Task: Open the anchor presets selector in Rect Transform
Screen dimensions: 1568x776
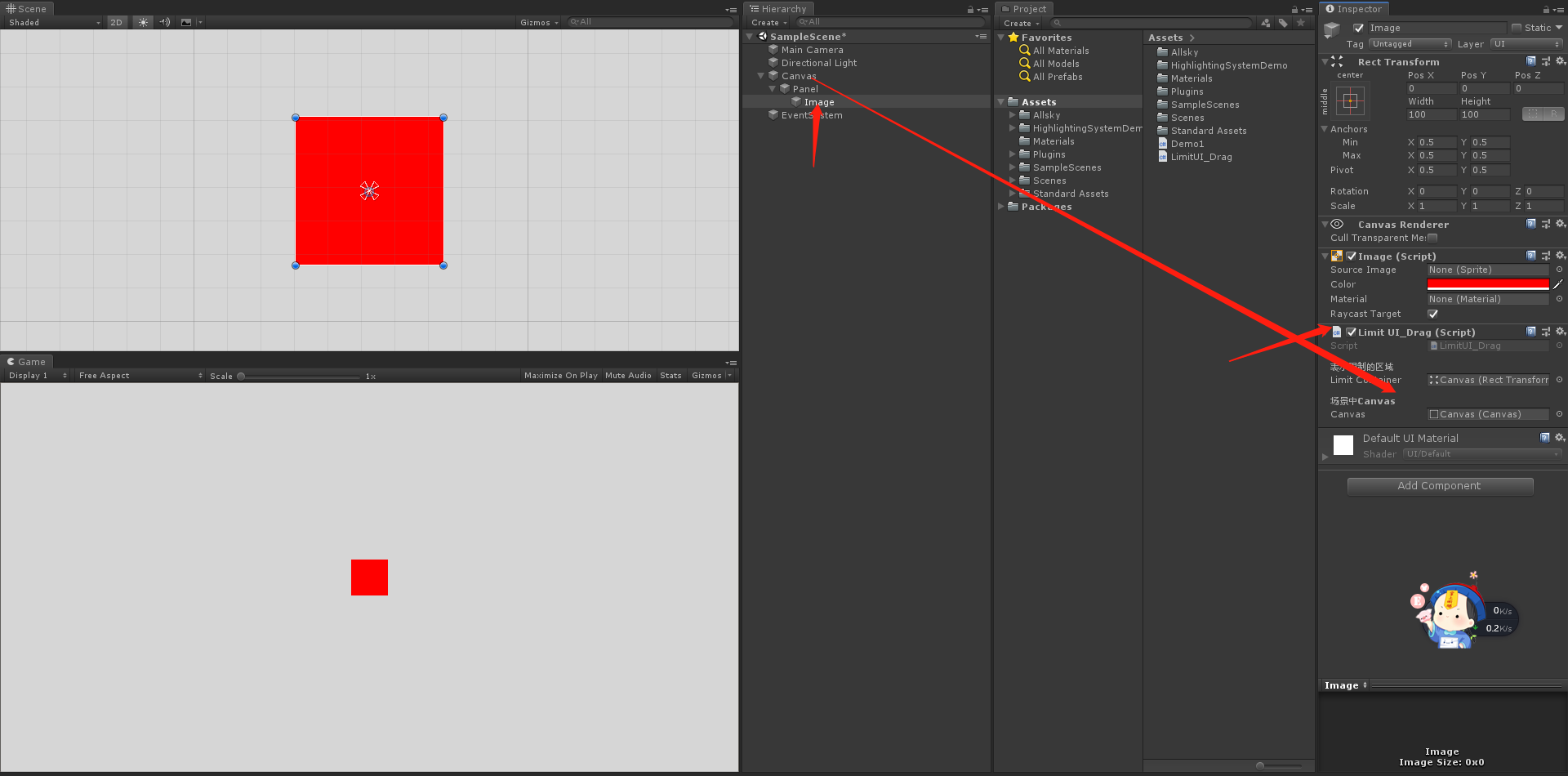Action: tap(1351, 100)
